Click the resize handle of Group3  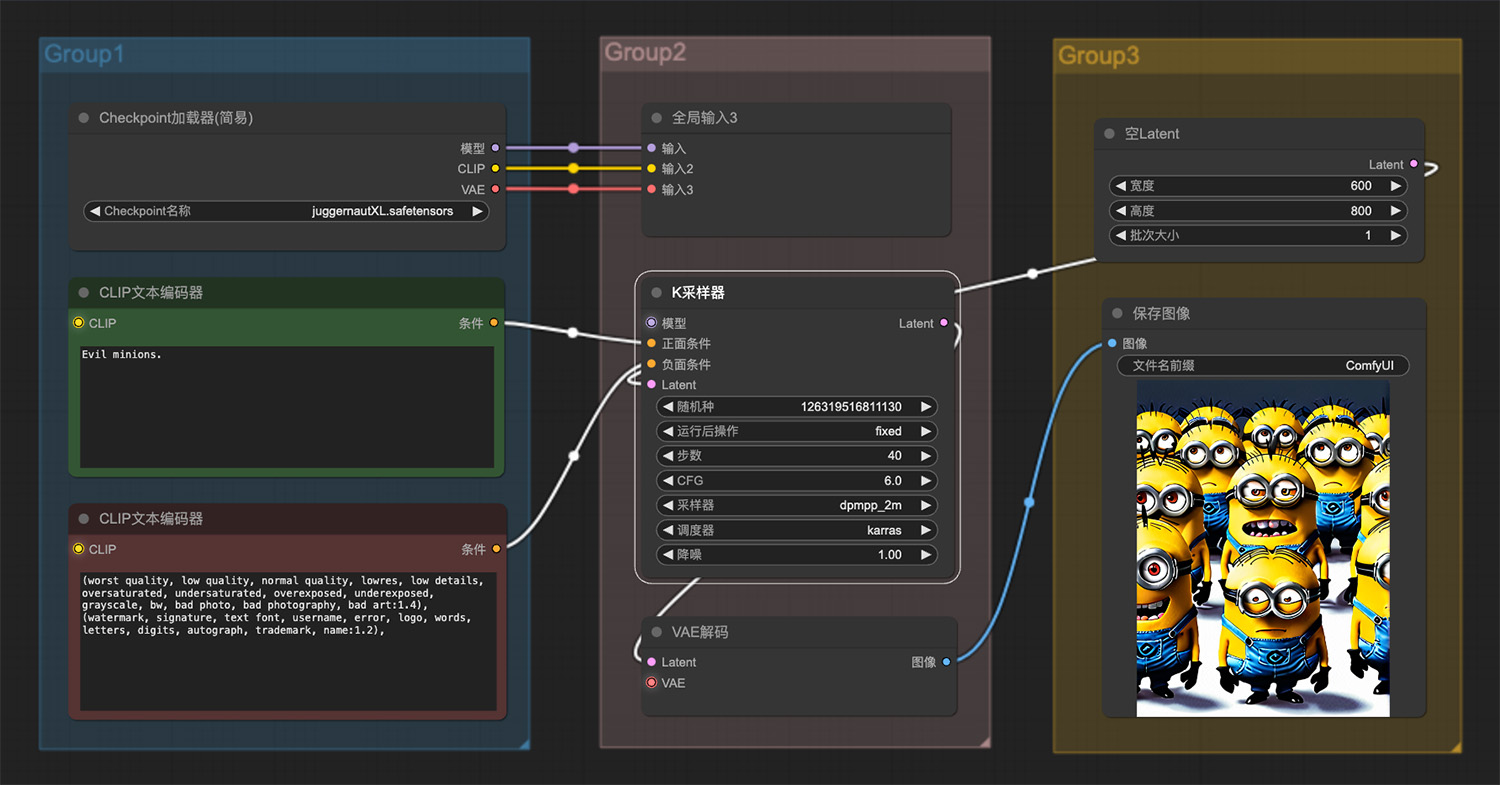(x=1455, y=746)
